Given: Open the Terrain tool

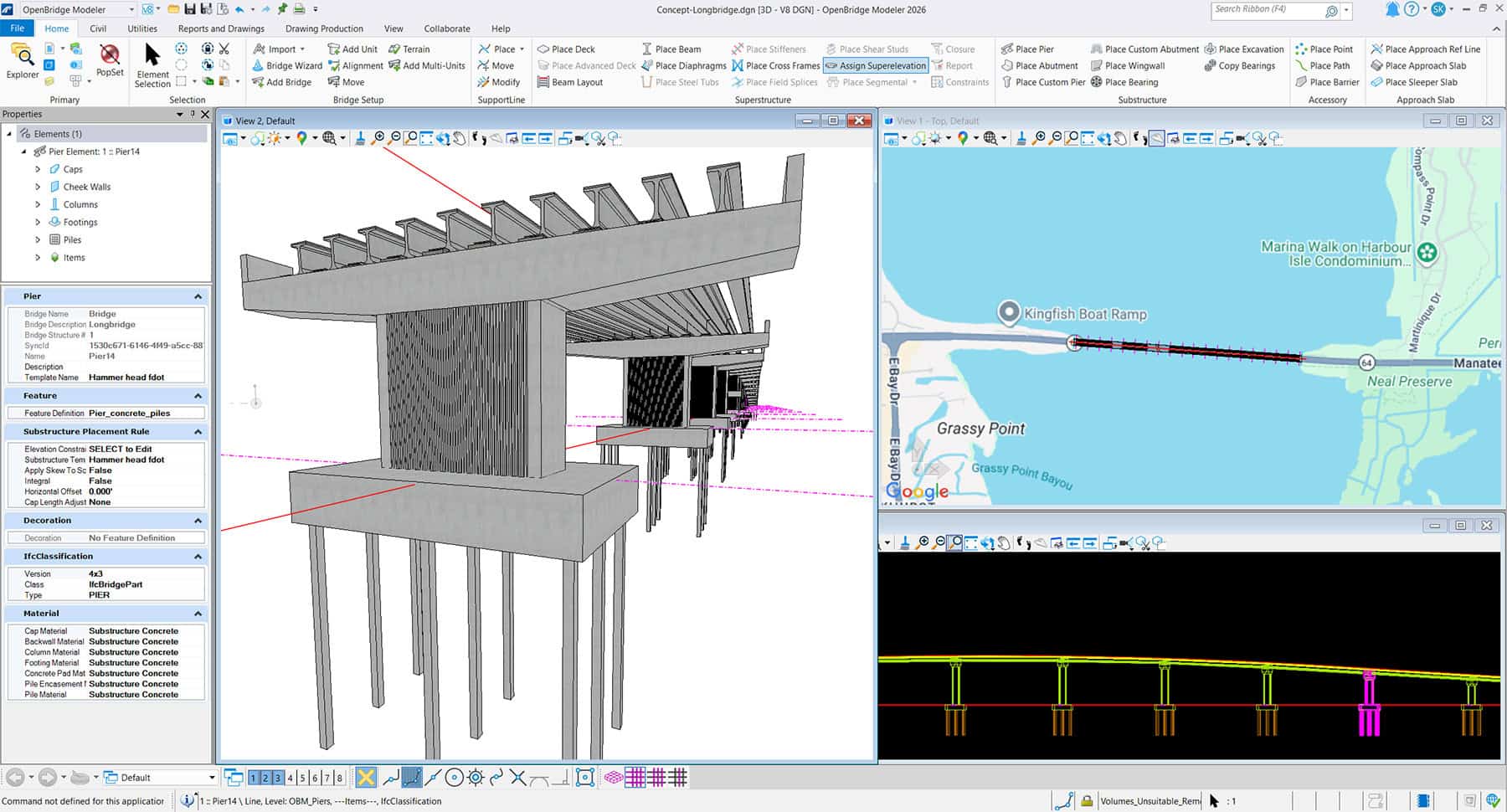Looking at the screenshot, I should 409,49.
